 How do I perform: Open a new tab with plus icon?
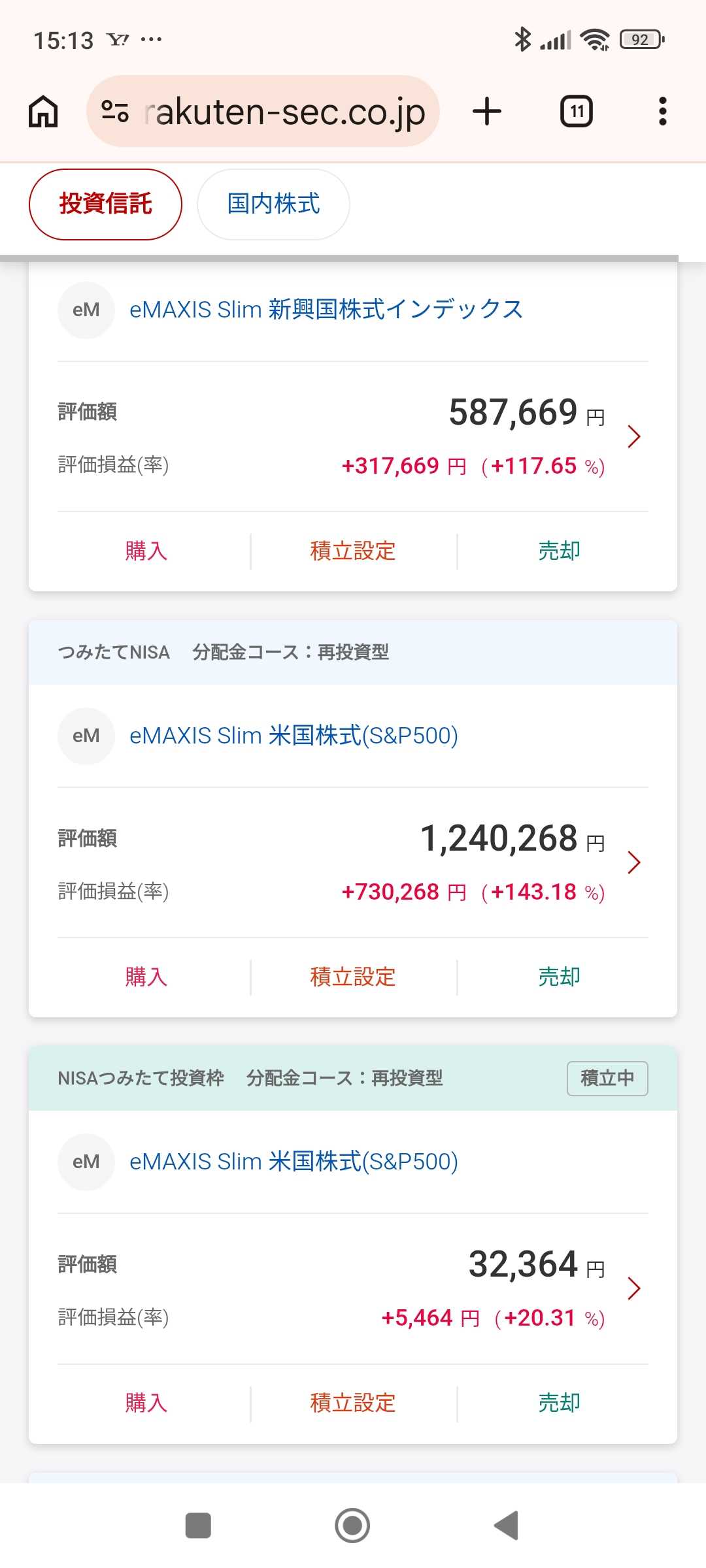click(487, 111)
